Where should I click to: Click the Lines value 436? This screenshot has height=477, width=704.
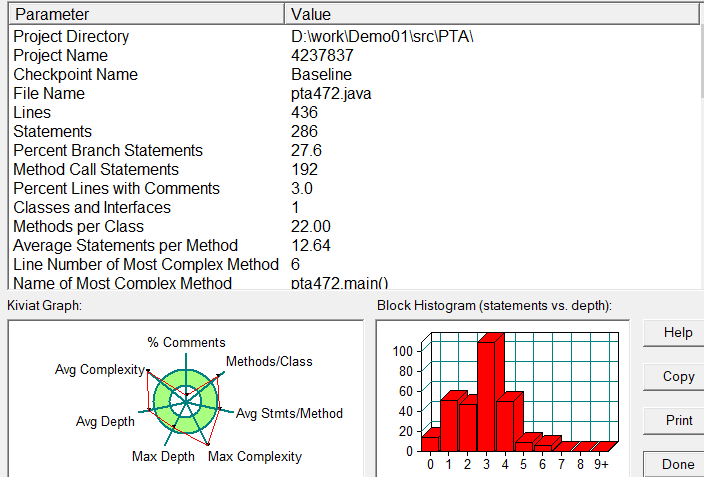point(304,112)
